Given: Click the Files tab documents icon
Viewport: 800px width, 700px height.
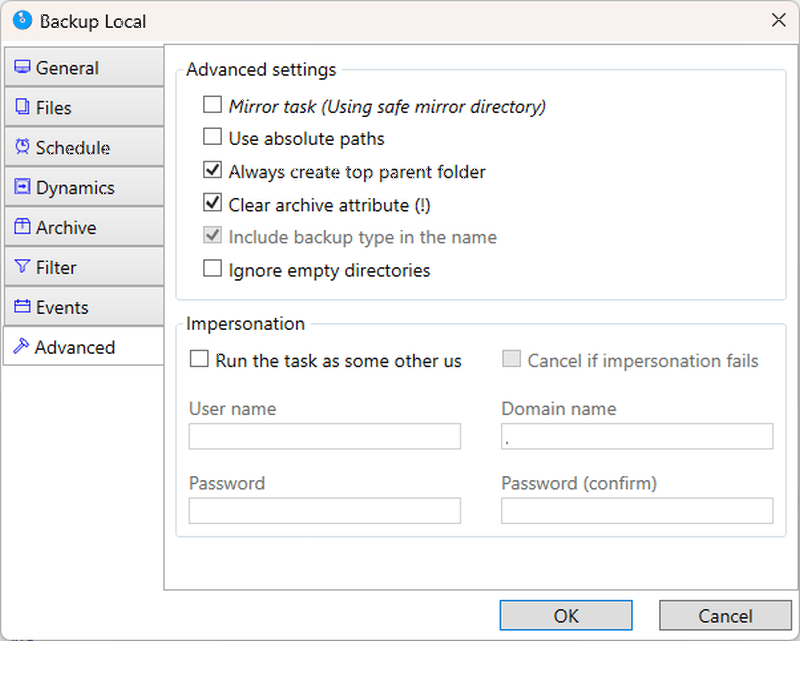Looking at the screenshot, I should (22, 107).
